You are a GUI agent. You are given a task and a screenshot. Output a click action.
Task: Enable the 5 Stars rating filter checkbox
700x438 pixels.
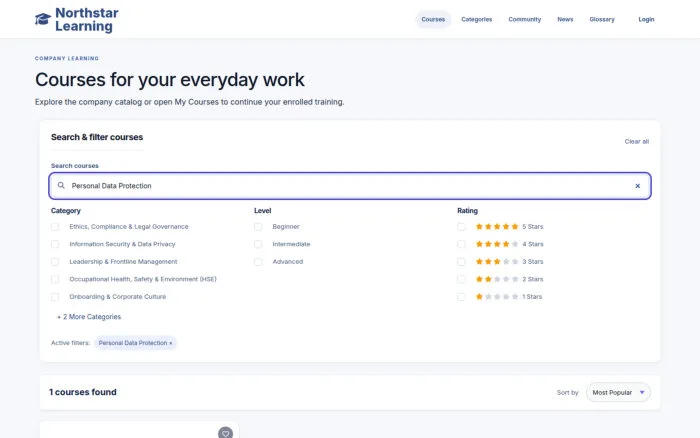(x=461, y=227)
